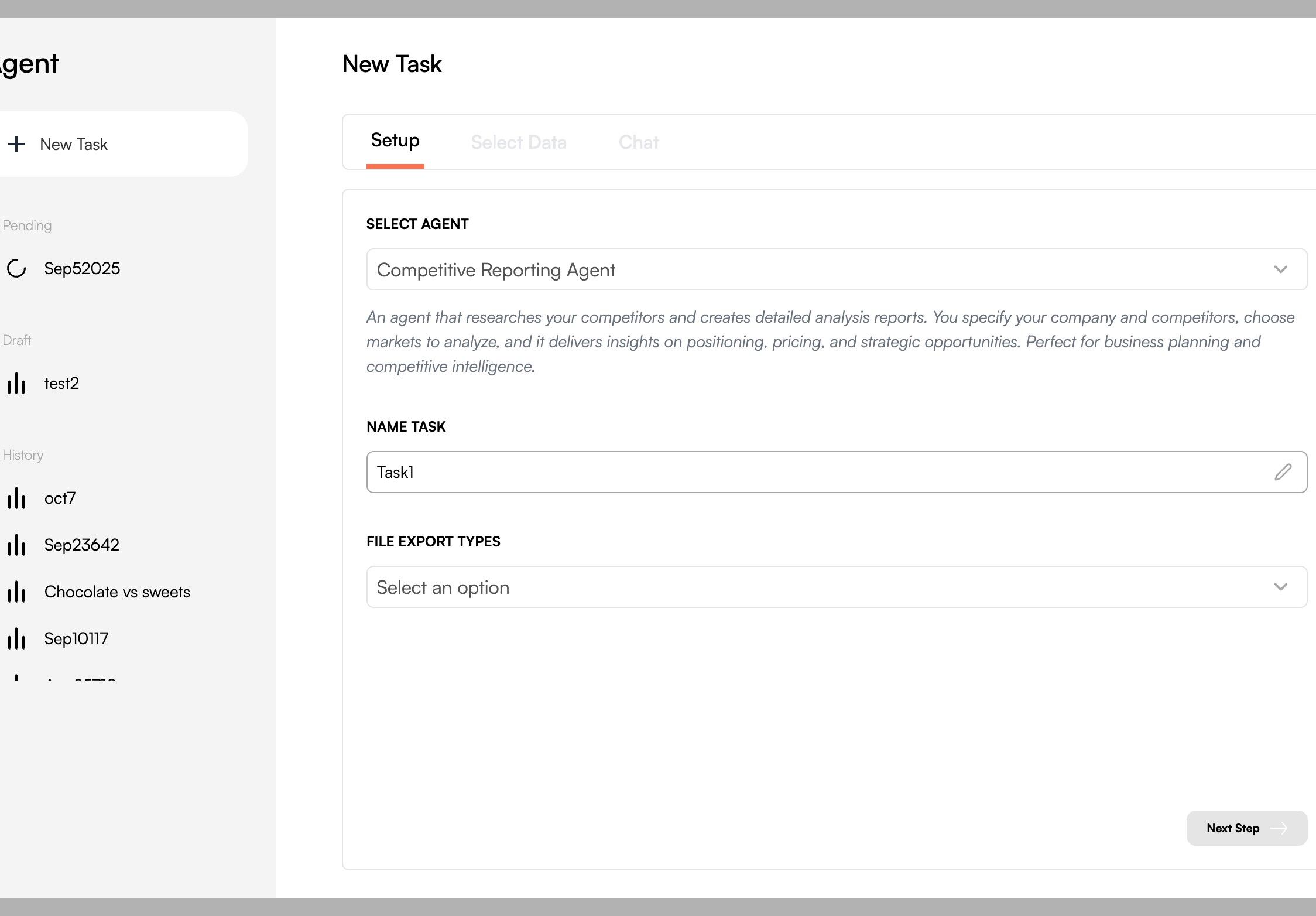Click the plus icon beside New Task

pyautogui.click(x=16, y=144)
